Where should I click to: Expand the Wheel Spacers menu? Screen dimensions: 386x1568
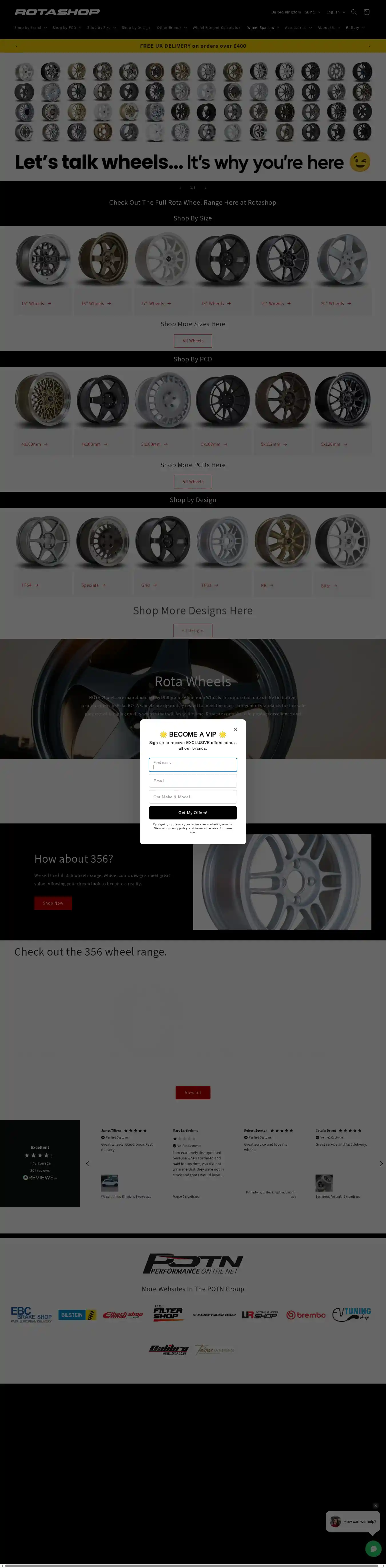pos(263,27)
